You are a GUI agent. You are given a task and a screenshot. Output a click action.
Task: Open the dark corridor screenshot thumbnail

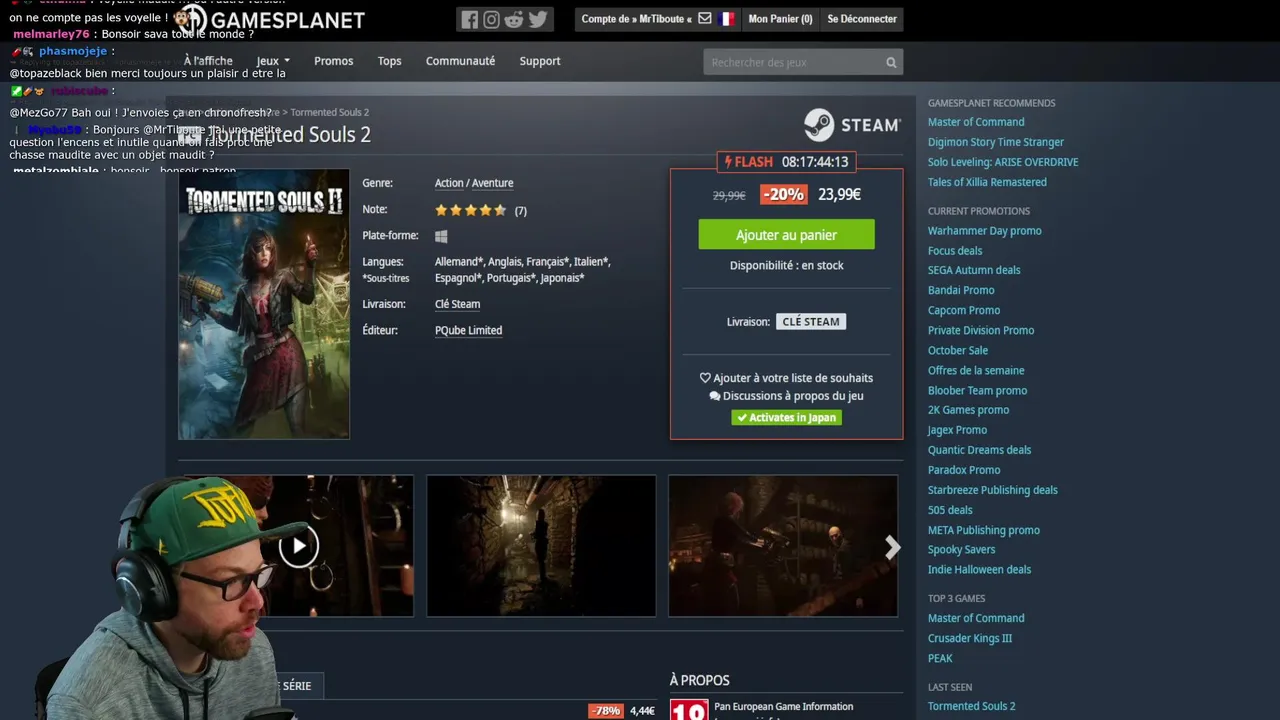coord(541,546)
